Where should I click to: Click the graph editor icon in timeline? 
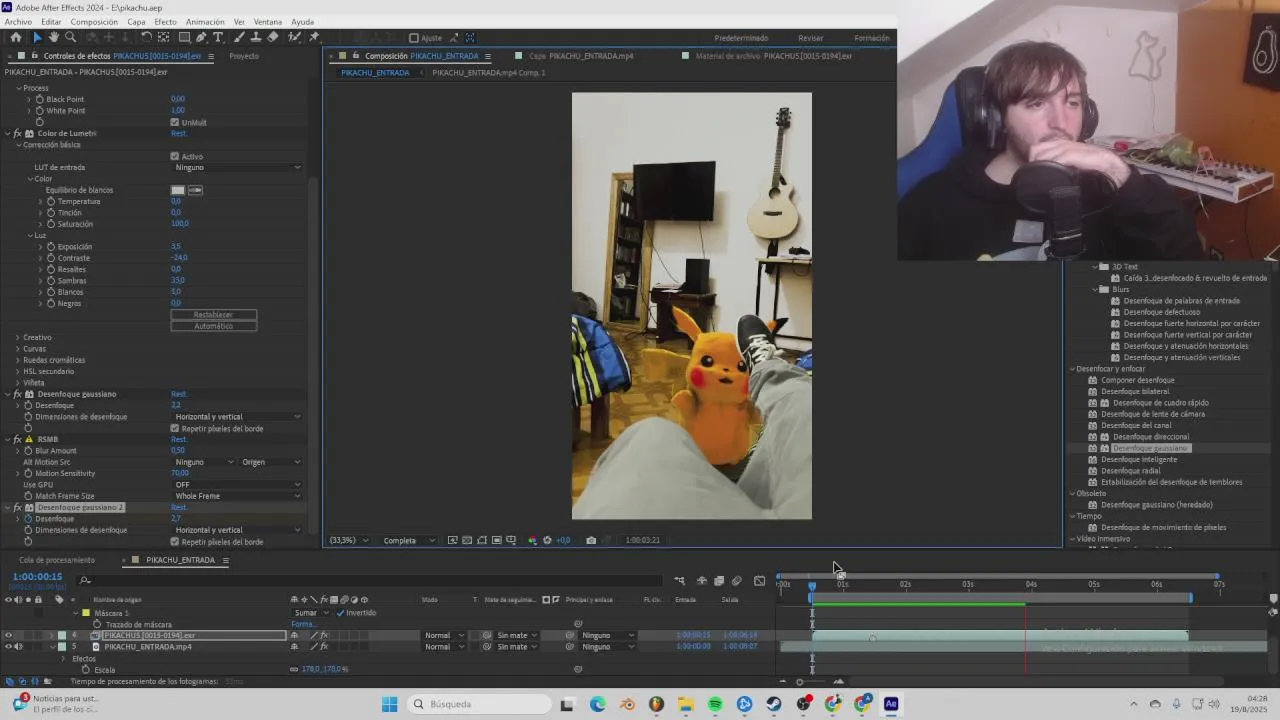759,580
